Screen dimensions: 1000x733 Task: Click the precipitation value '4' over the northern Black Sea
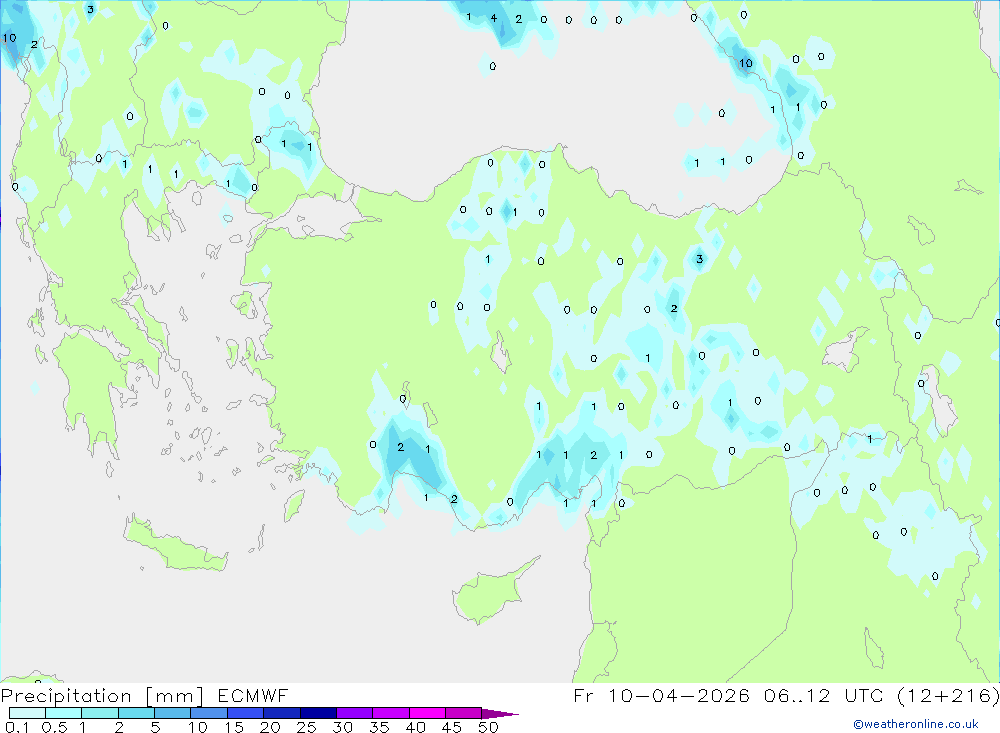tap(494, 19)
